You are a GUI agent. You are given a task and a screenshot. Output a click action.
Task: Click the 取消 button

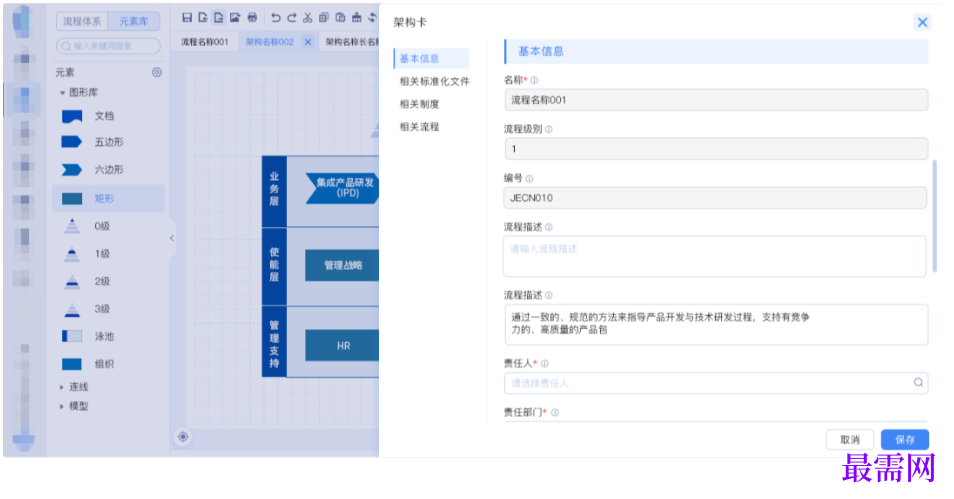tap(850, 440)
